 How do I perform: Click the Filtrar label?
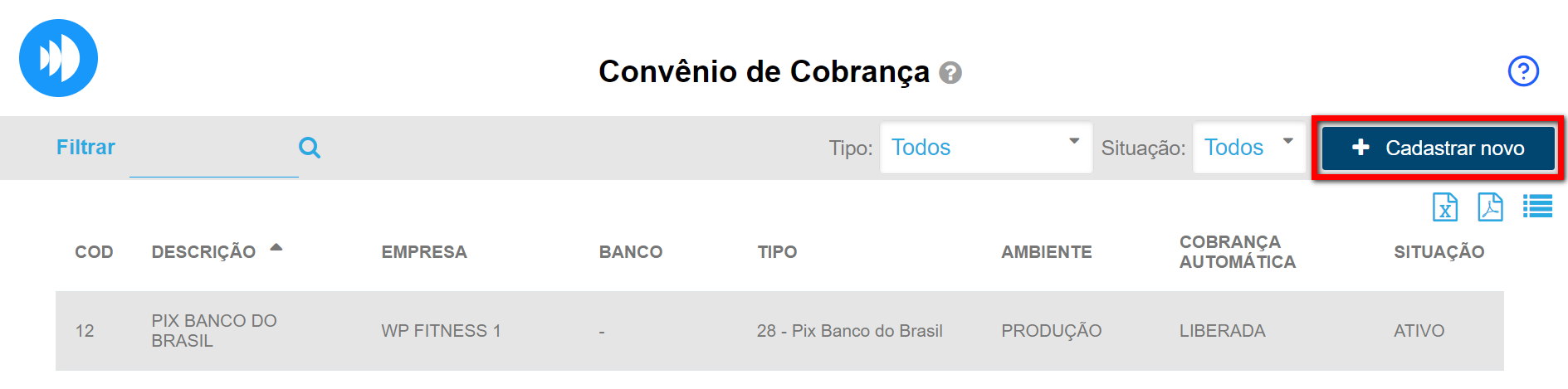click(85, 148)
